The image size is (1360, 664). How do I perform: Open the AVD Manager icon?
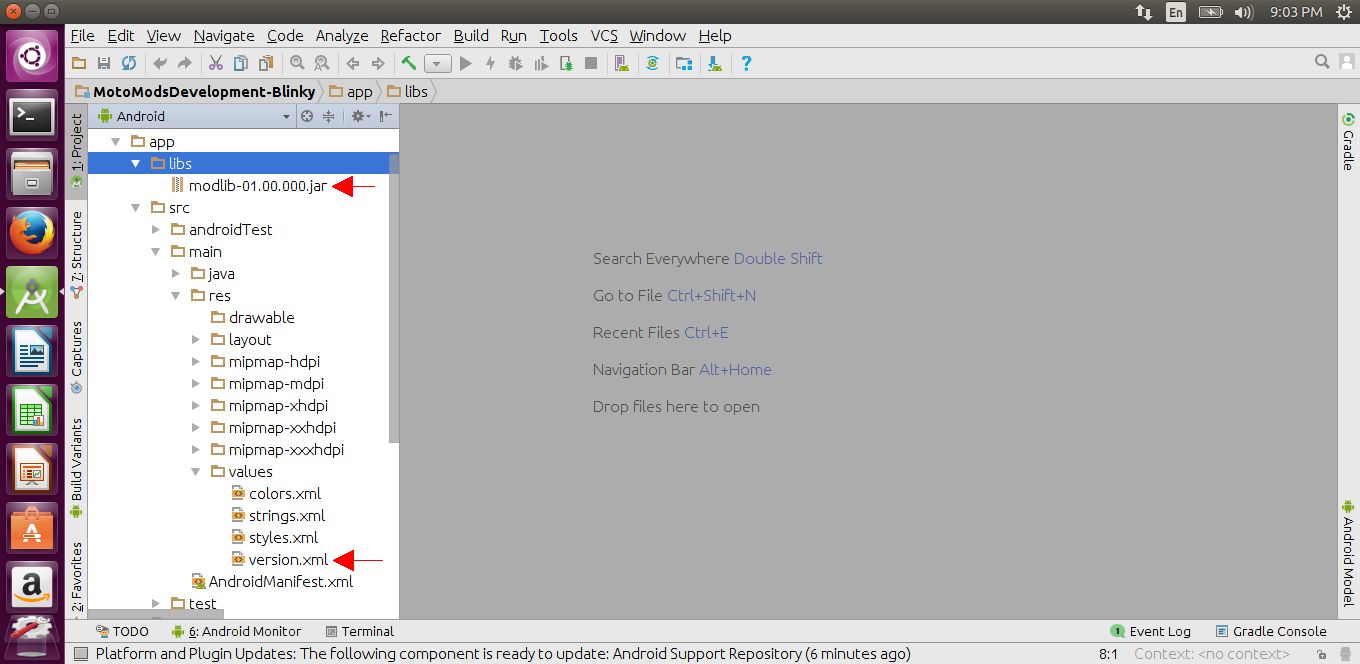(622, 63)
